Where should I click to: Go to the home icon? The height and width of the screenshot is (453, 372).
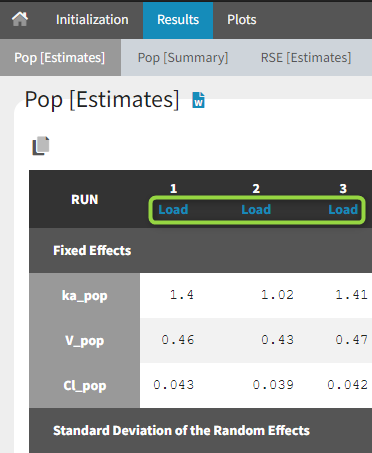pyautogui.click(x=20, y=19)
